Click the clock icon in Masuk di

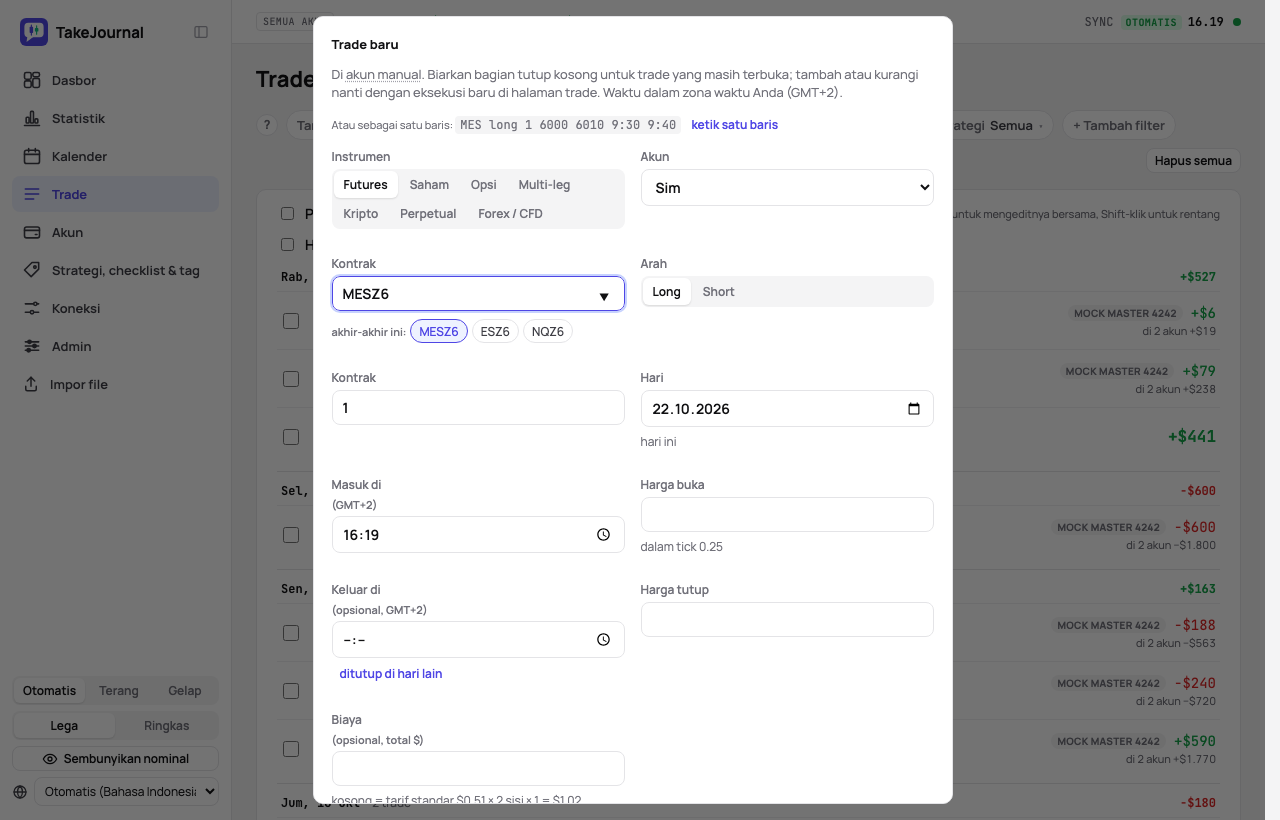(x=603, y=535)
